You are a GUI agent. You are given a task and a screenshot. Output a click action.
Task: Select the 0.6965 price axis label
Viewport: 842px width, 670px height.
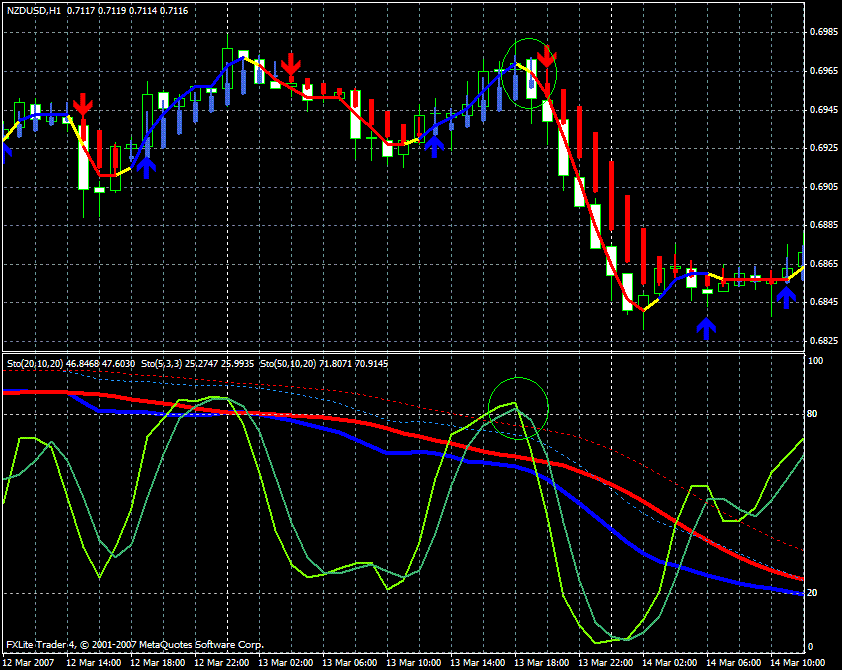tap(824, 70)
